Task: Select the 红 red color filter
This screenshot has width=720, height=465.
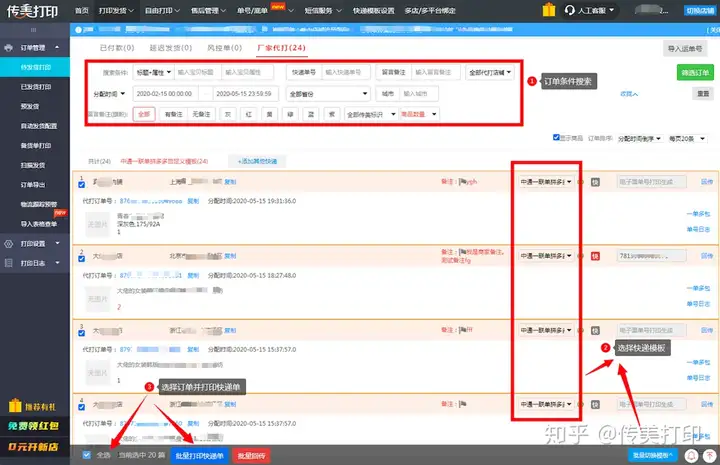Action: pos(248,114)
